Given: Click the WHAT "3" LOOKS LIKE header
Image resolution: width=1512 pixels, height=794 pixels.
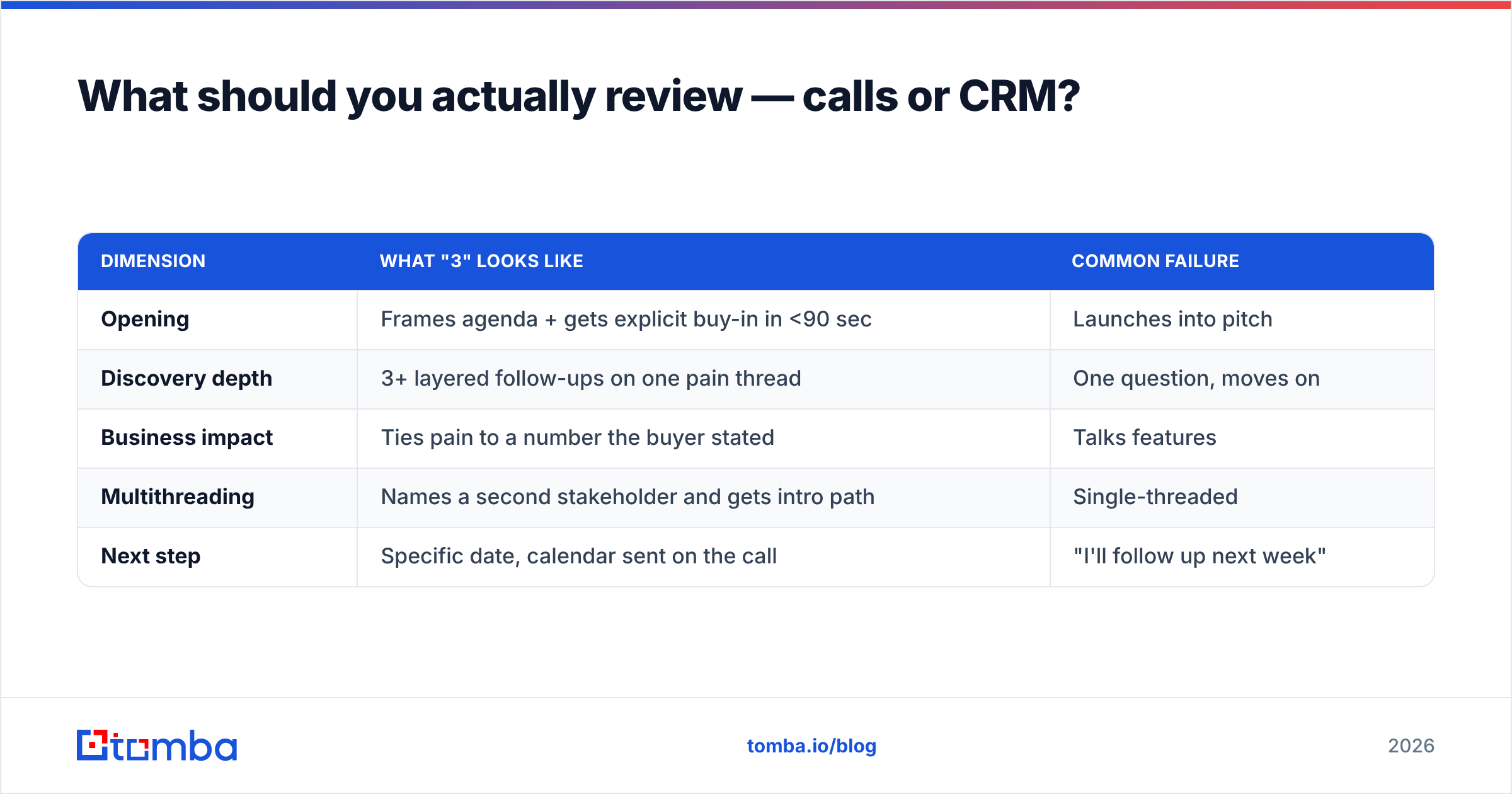Looking at the screenshot, I should point(481,261).
